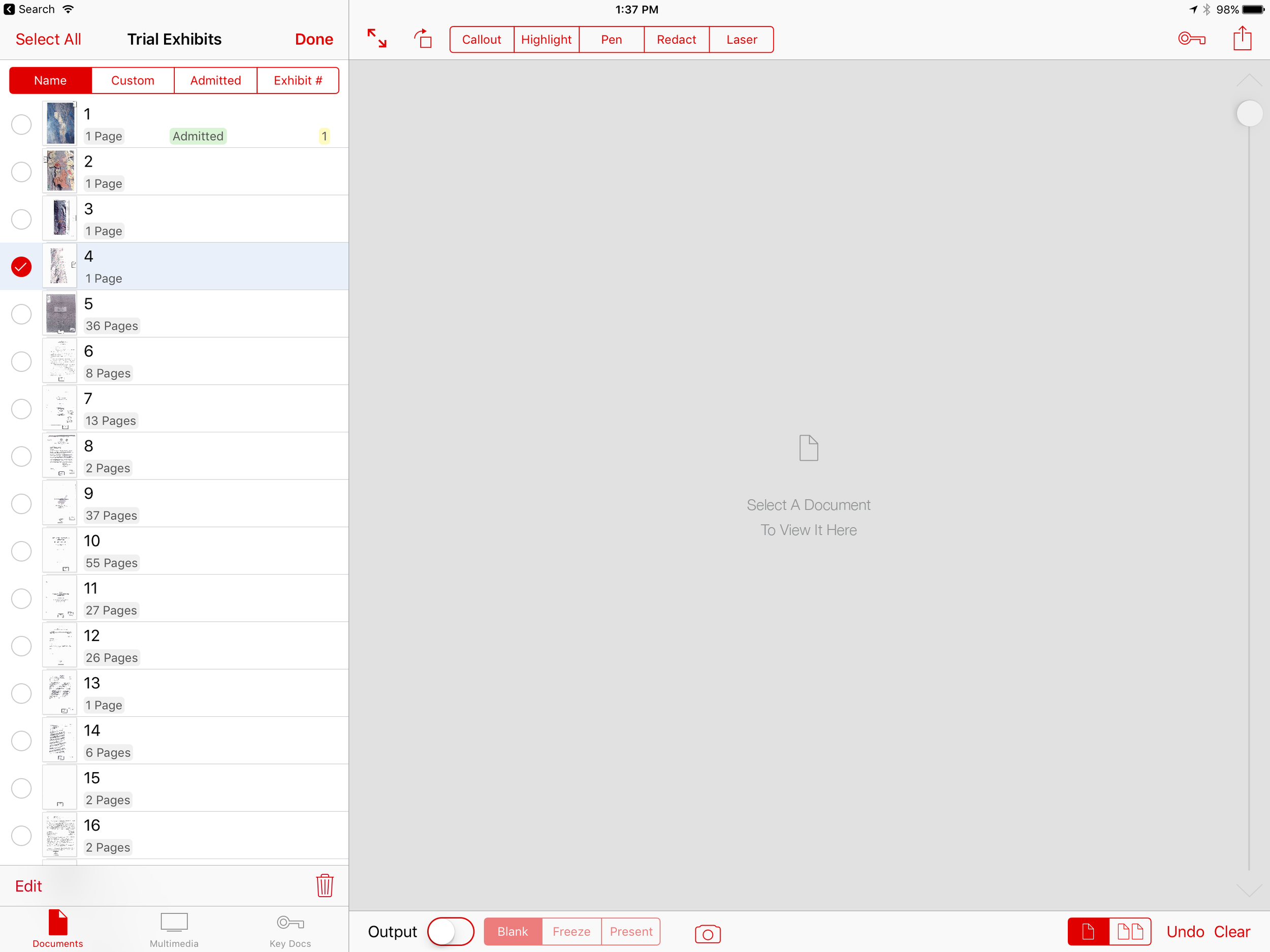Tap the yellow exhibit number 1 badge
Screen dimensions: 1270x952
click(x=325, y=136)
